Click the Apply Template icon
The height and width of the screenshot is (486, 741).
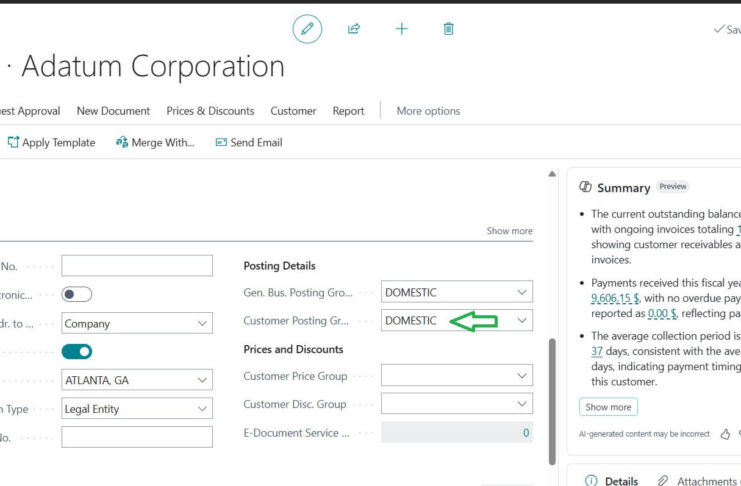[13, 142]
